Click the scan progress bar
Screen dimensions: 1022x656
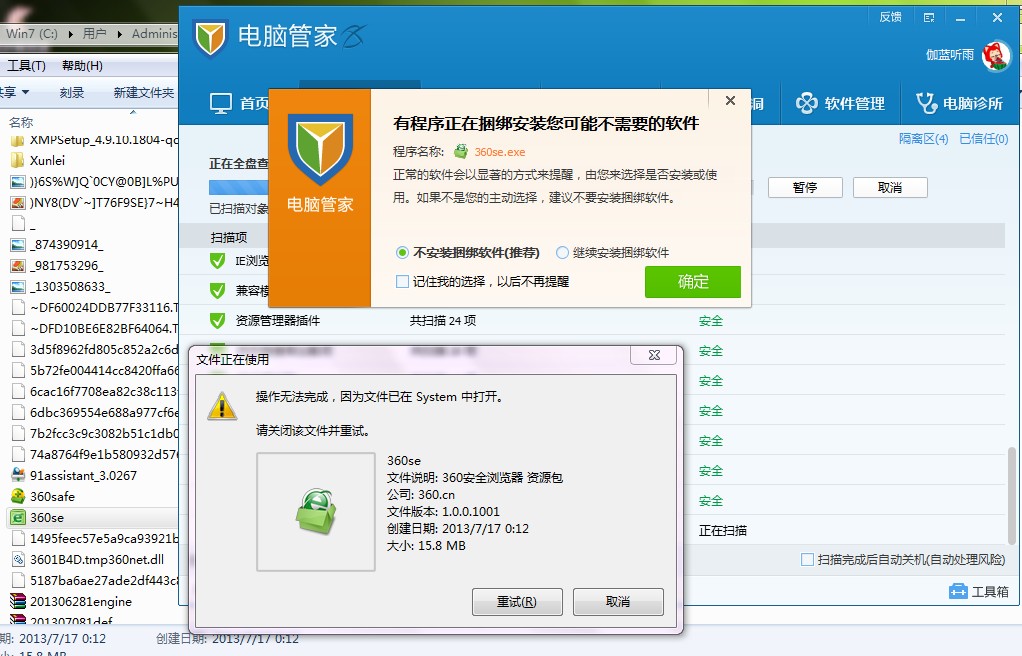[239, 188]
